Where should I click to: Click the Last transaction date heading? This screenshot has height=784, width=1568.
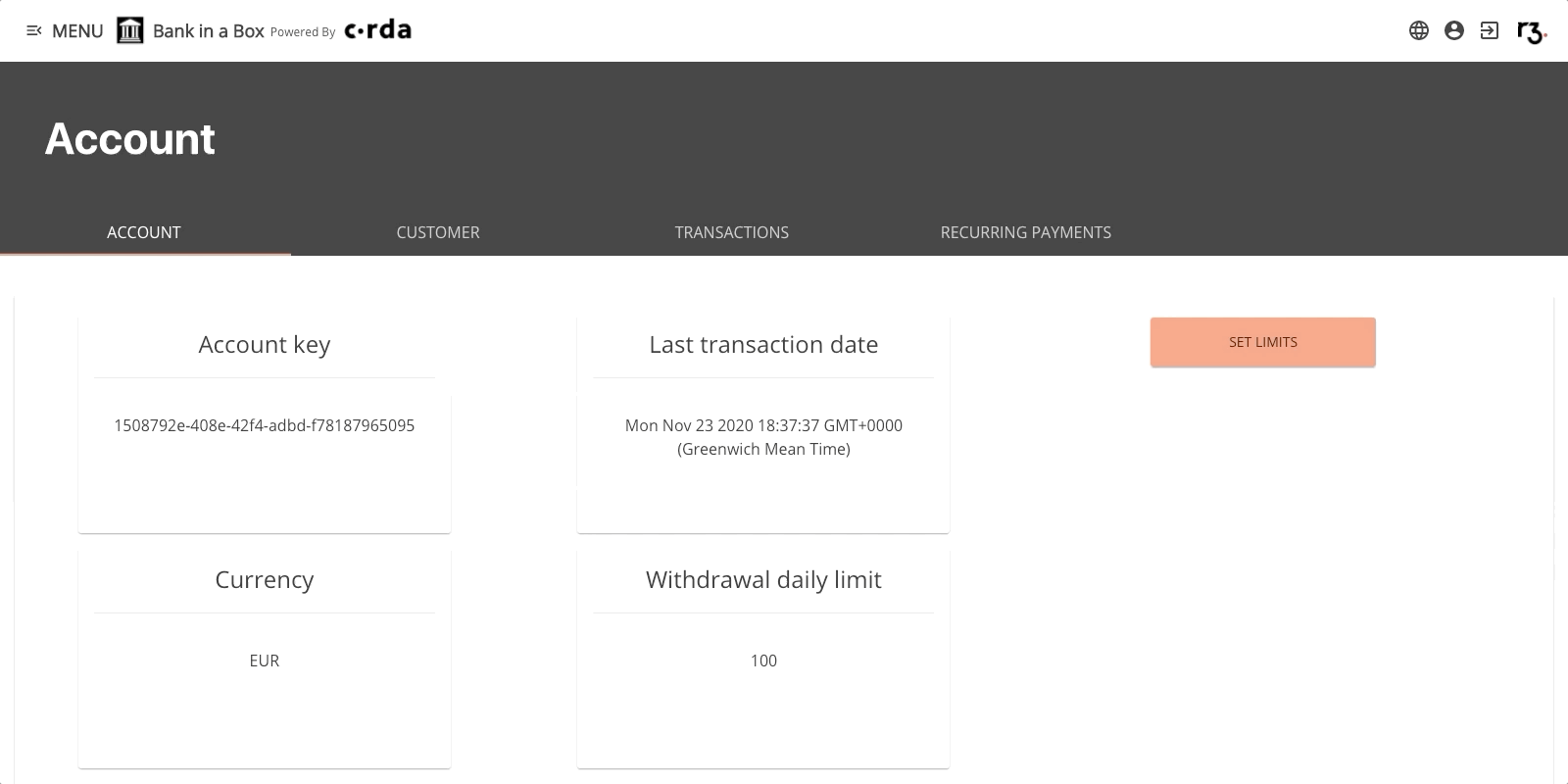coord(763,345)
